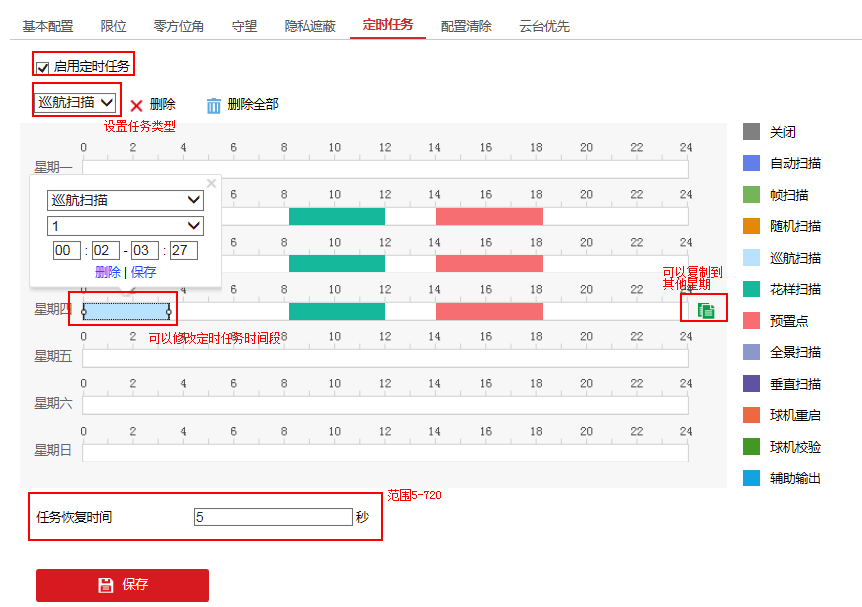Switch to the 基本配置 tab
Image resolution: width=862 pixels, height=607 pixels.
coord(49,25)
